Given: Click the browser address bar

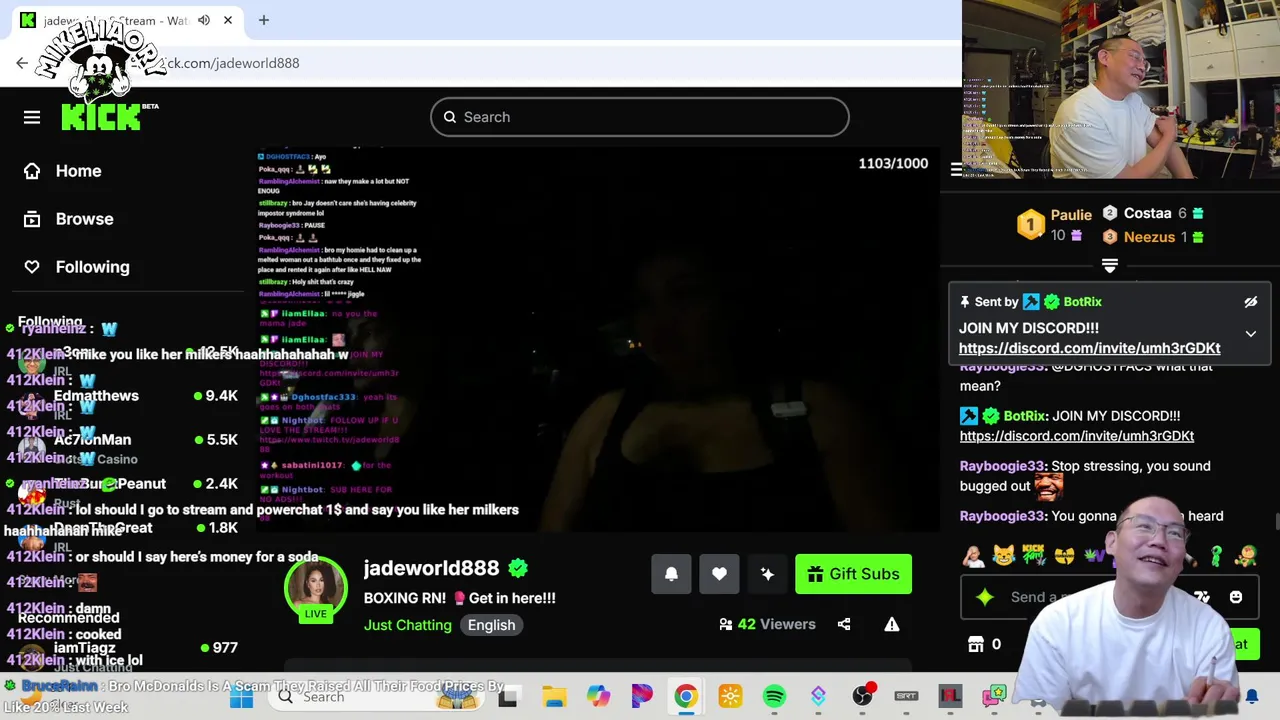Looking at the screenshot, I should pos(480,63).
